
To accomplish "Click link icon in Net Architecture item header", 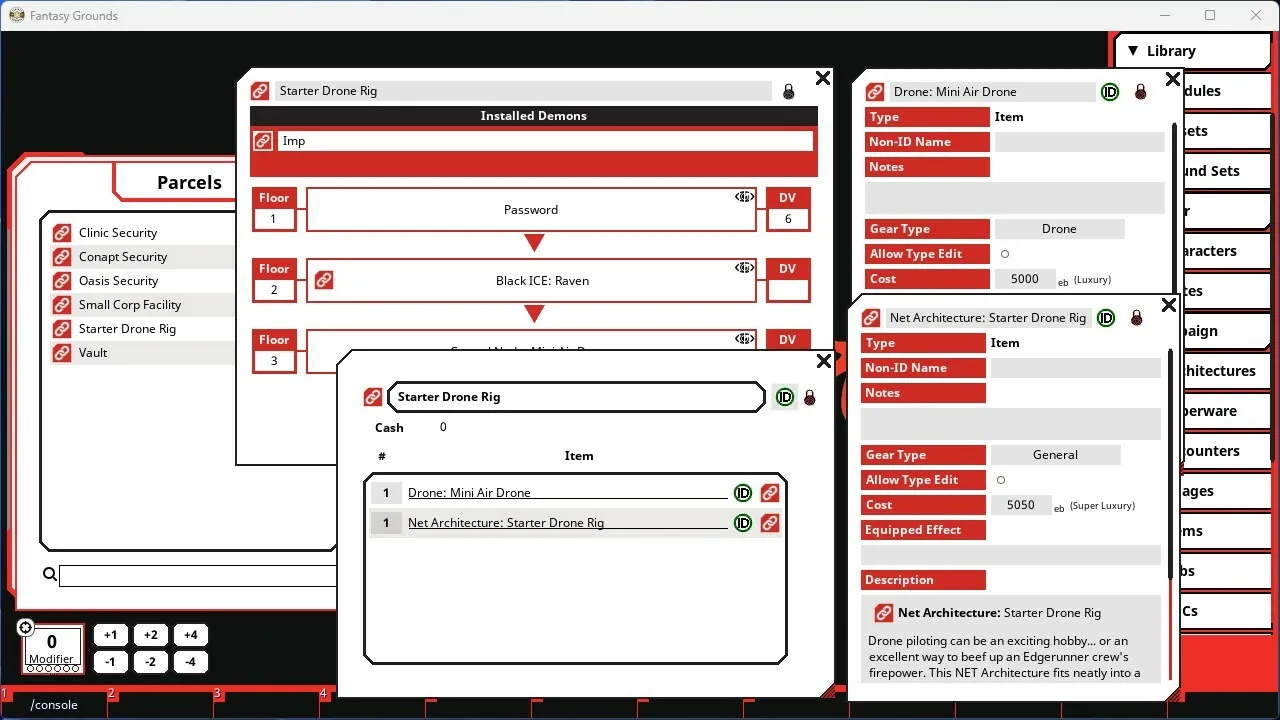I will pos(871,318).
